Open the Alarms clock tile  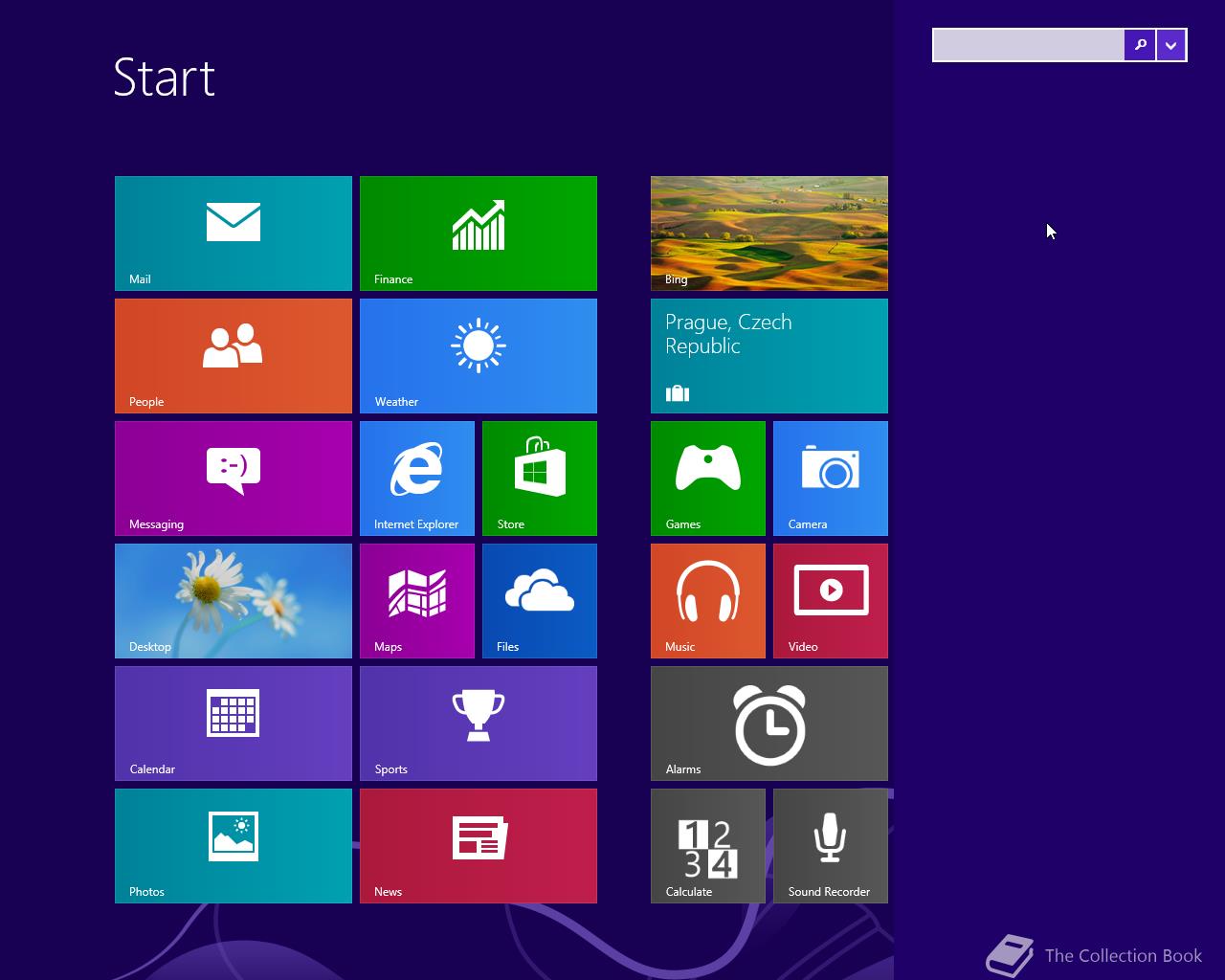769,724
